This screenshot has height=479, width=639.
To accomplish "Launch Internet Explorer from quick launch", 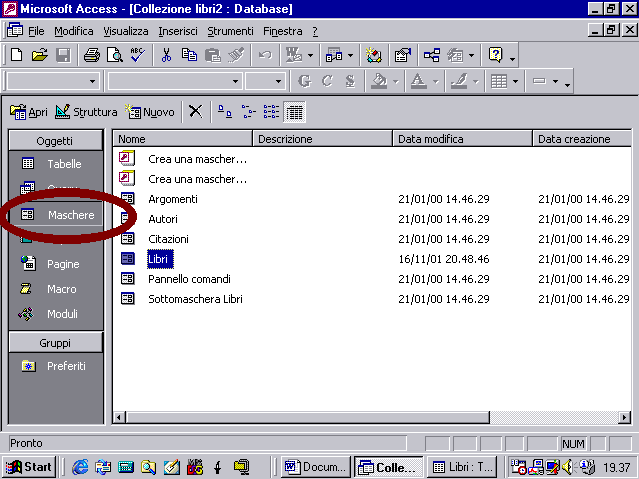I will (x=80, y=467).
